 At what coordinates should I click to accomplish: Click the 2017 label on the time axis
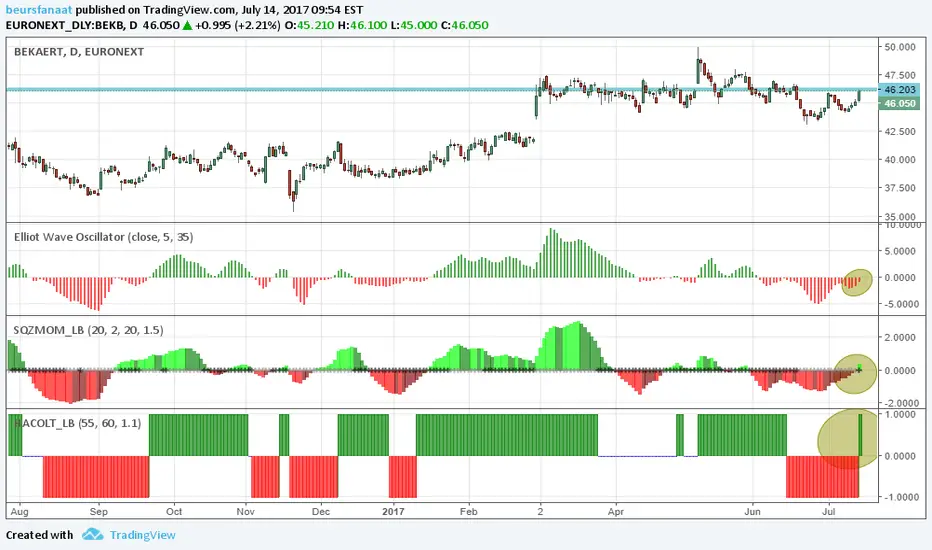[393, 511]
